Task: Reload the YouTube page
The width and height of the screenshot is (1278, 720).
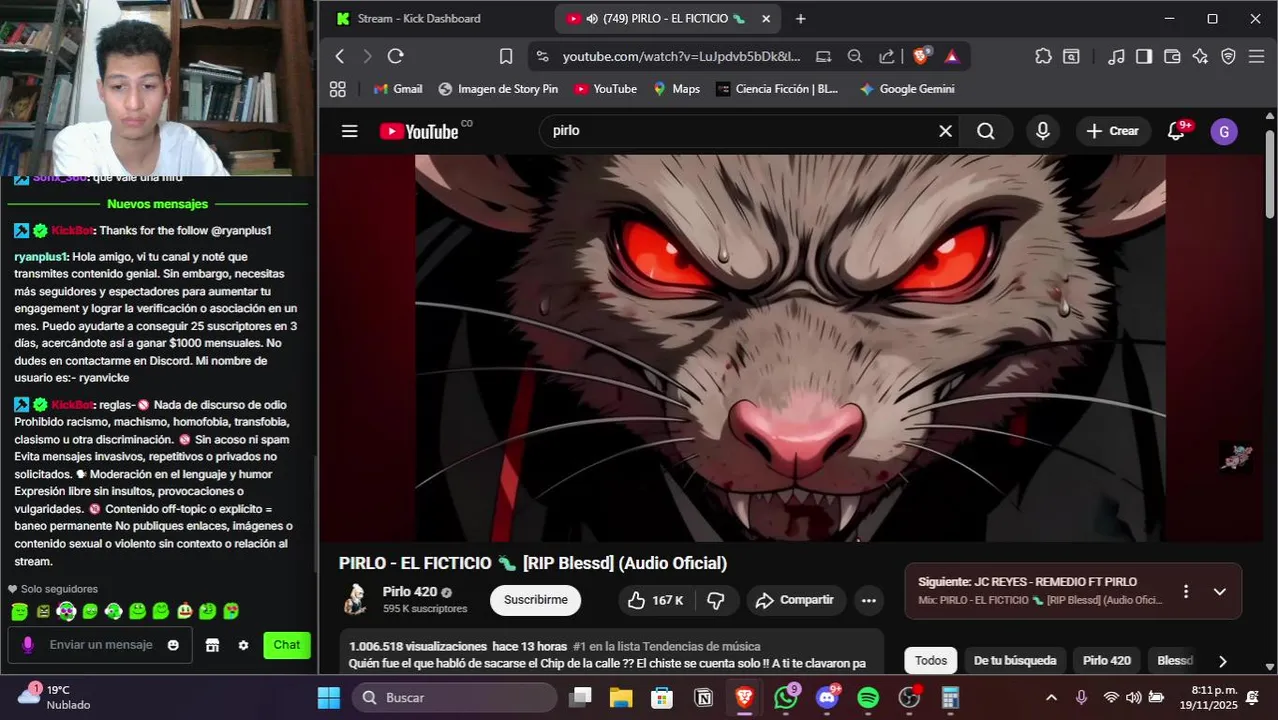Action: [x=395, y=57]
